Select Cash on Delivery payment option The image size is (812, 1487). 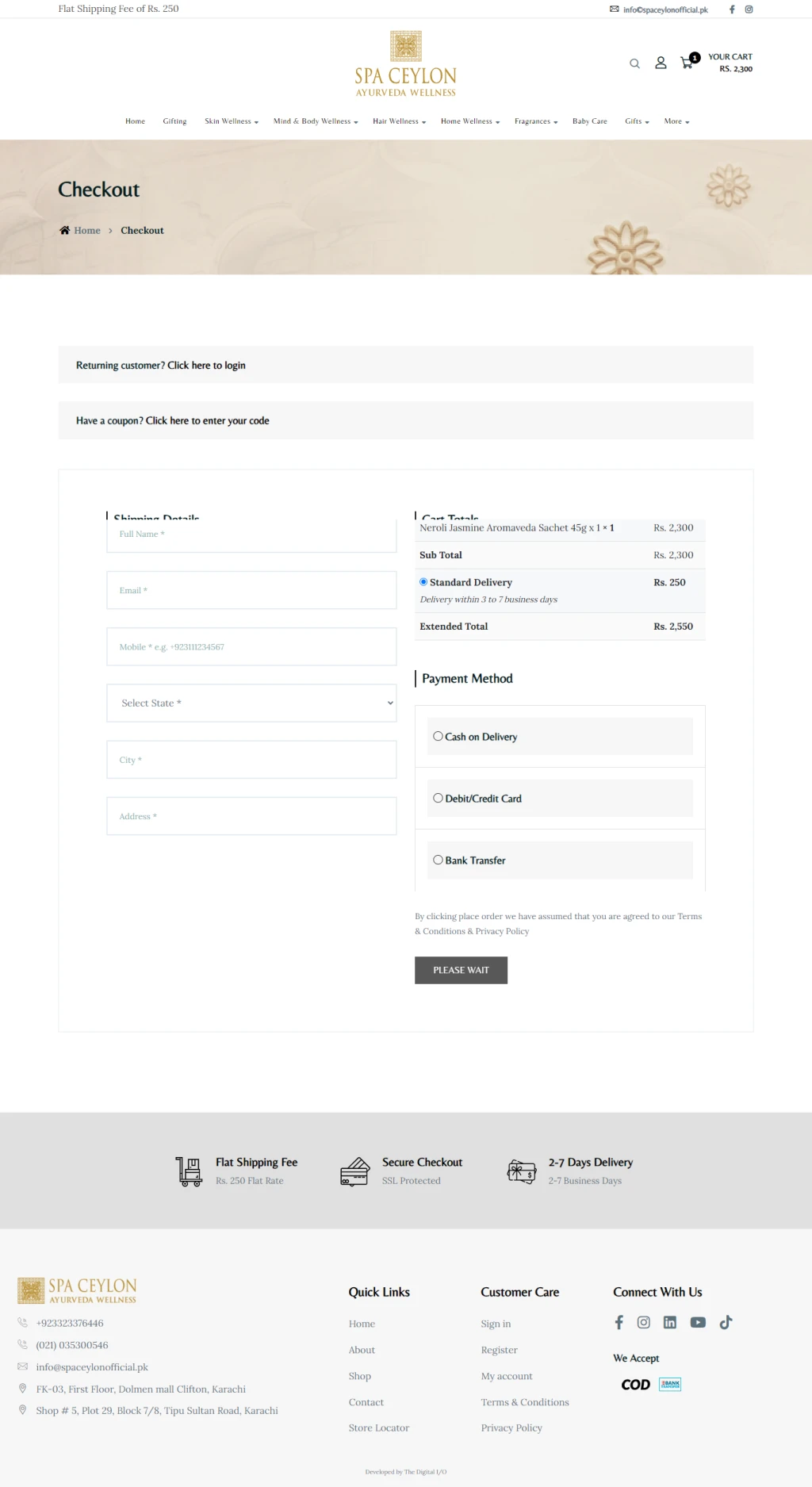coord(438,736)
